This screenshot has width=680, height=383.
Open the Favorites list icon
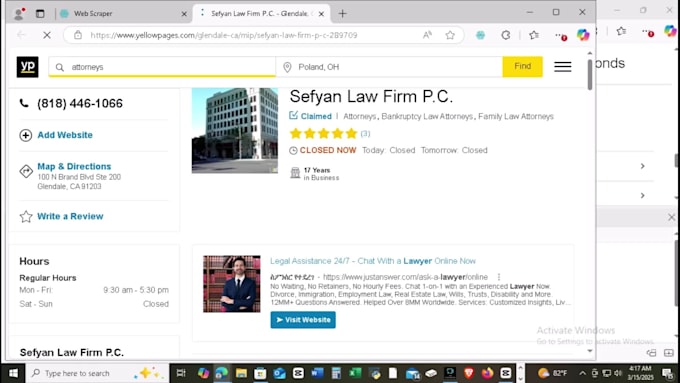pyautogui.click(x=534, y=35)
